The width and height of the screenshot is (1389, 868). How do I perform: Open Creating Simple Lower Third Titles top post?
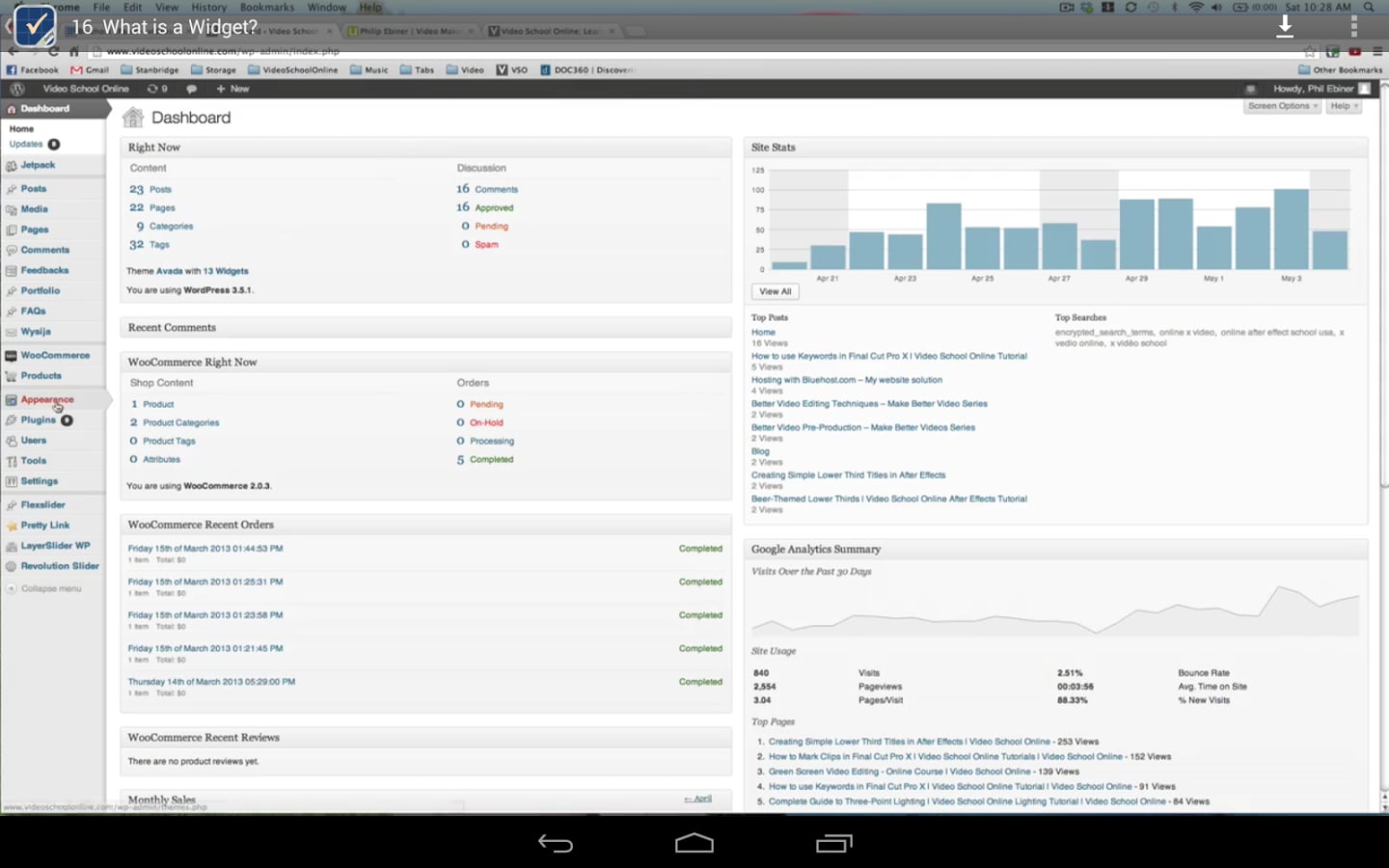click(849, 475)
